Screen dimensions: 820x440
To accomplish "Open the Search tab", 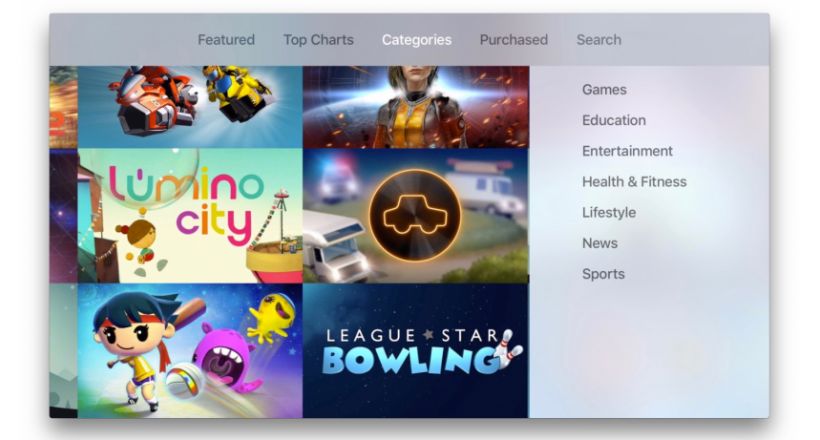I will coord(599,40).
